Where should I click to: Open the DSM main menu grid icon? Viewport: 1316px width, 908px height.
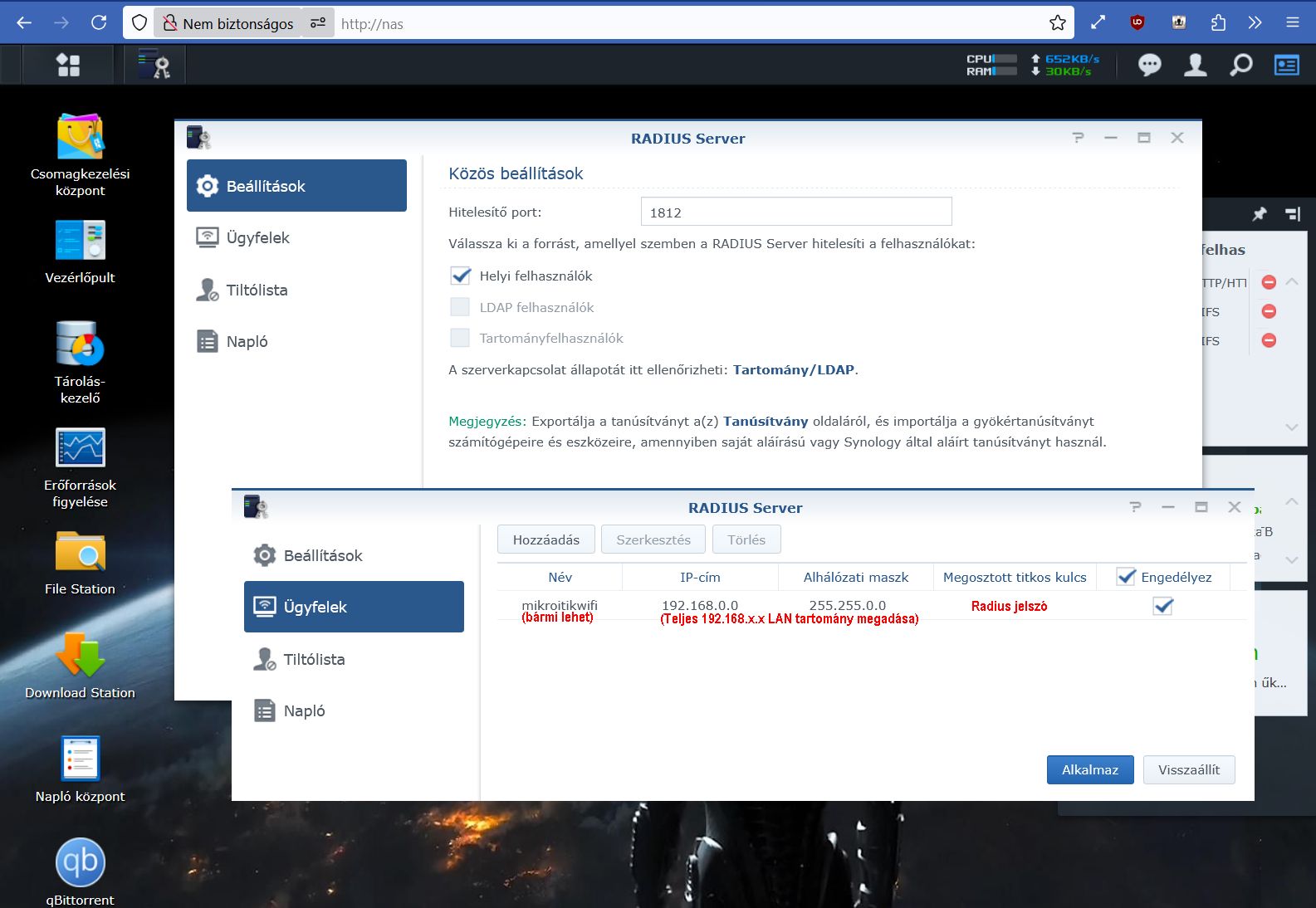click(x=68, y=65)
